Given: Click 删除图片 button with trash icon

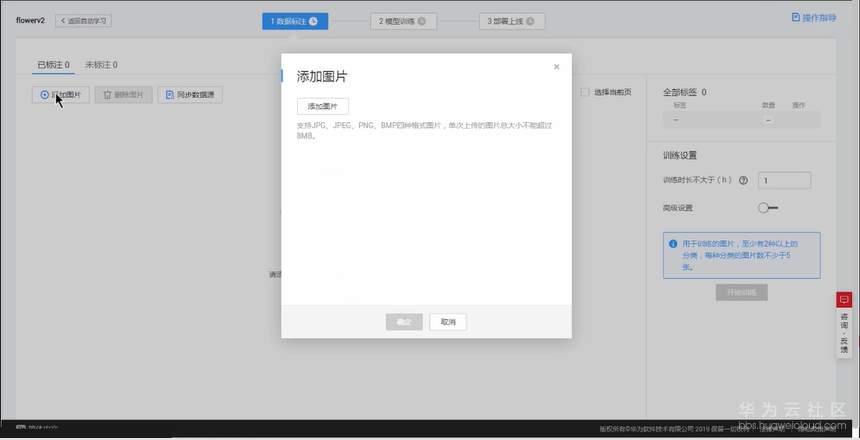Looking at the screenshot, I should tap(123, 95).
